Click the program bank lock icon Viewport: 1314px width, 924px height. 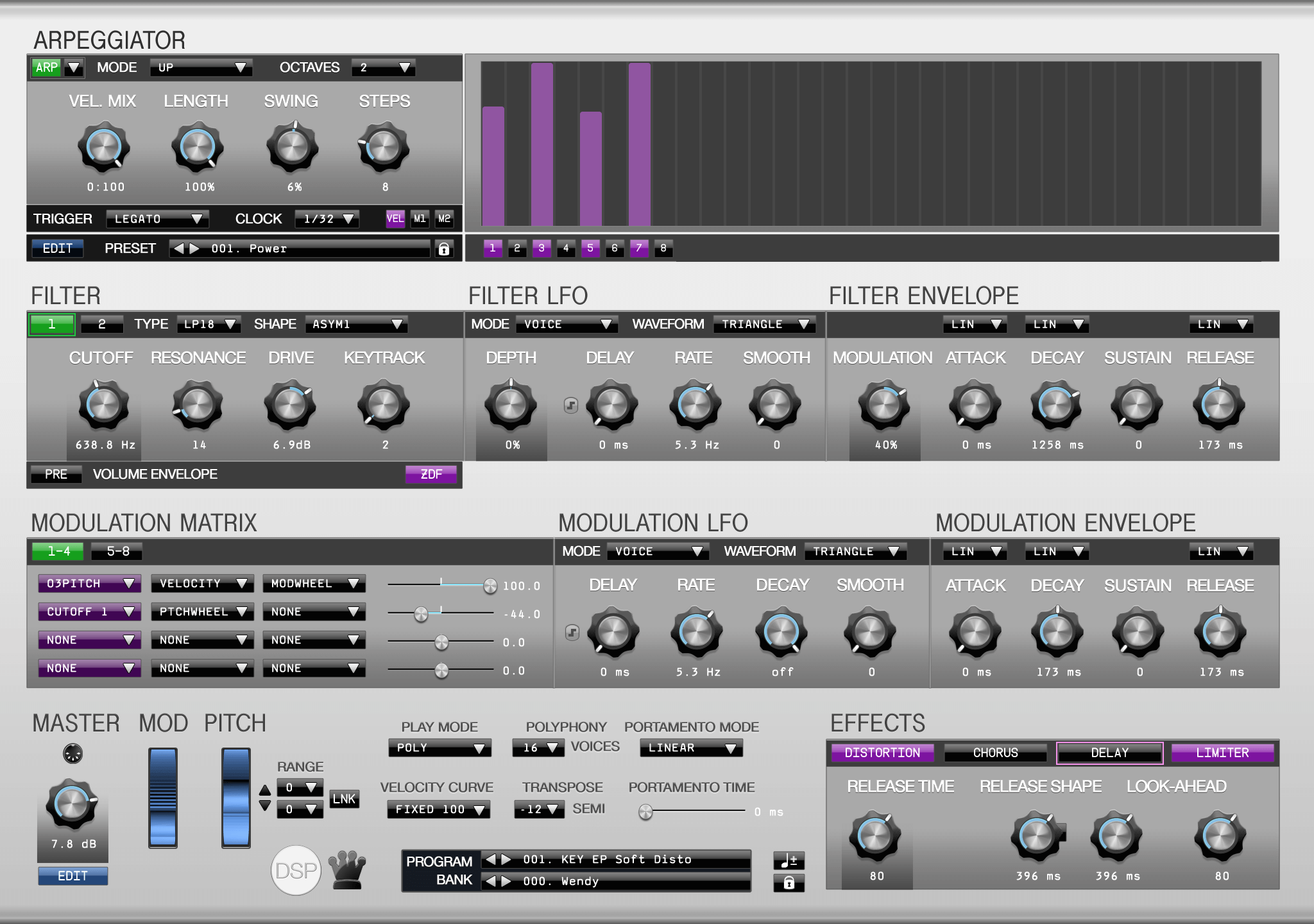click(x=789, y=883)
